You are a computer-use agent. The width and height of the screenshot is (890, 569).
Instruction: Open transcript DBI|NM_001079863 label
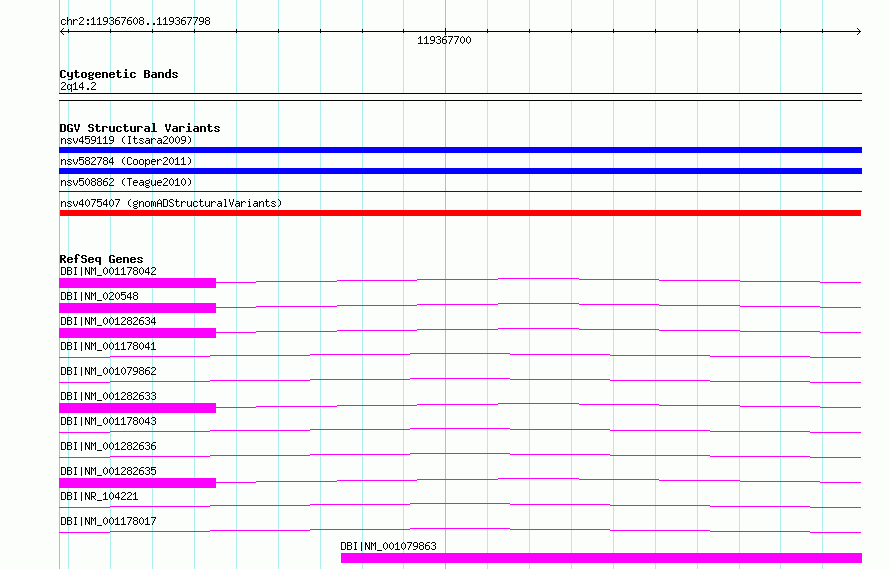tap(388, 546)
